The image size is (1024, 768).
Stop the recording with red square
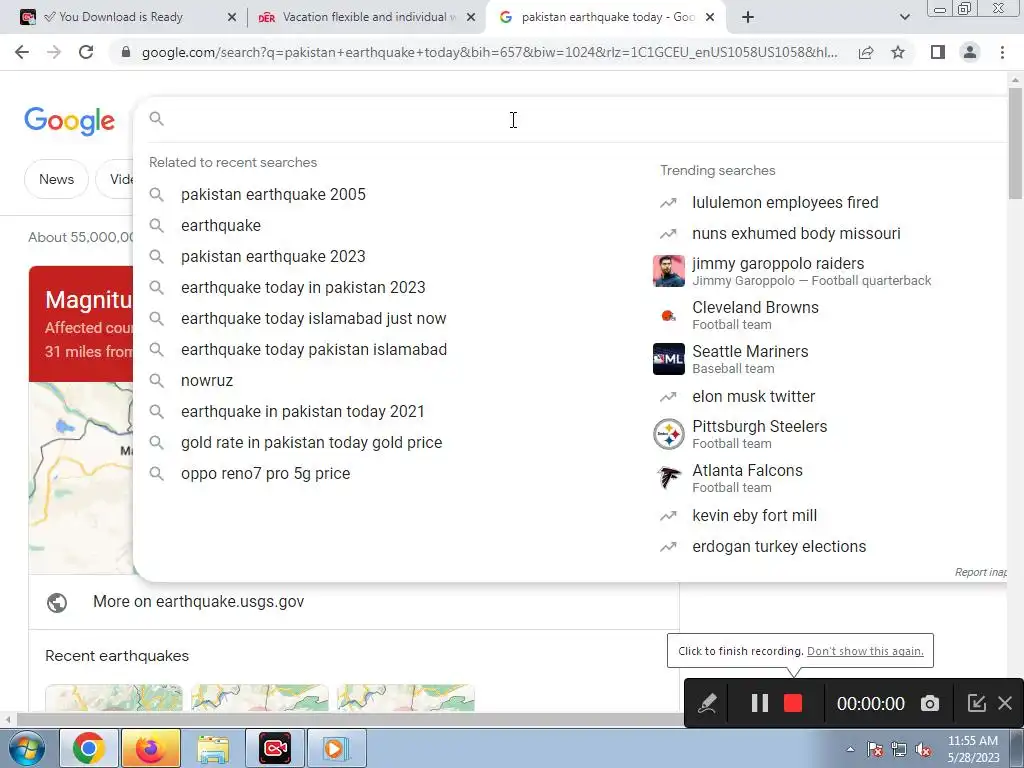click(793, 703)
